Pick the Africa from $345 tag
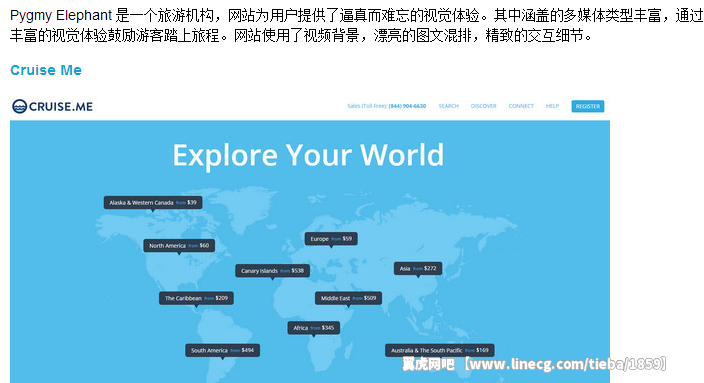 [314, 328]
